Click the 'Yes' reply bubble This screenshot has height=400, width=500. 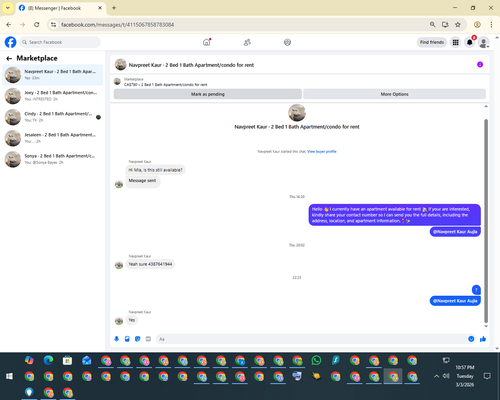pos(132,320)
